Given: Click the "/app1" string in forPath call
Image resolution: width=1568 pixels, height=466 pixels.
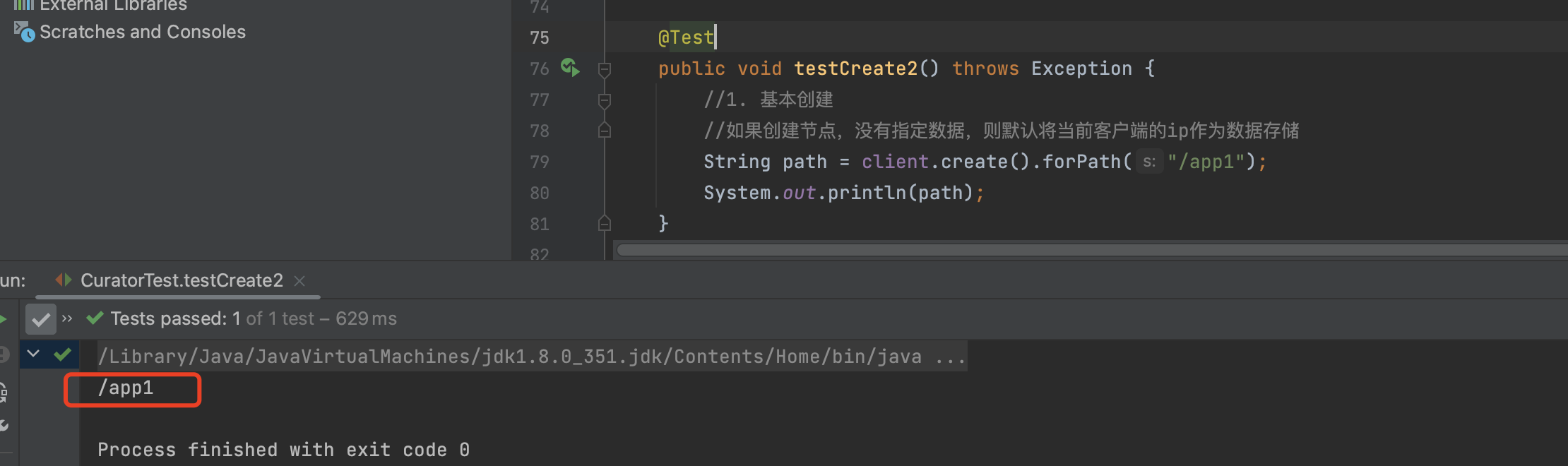Looking at the screenshot, I should (x=1210, y=162).
